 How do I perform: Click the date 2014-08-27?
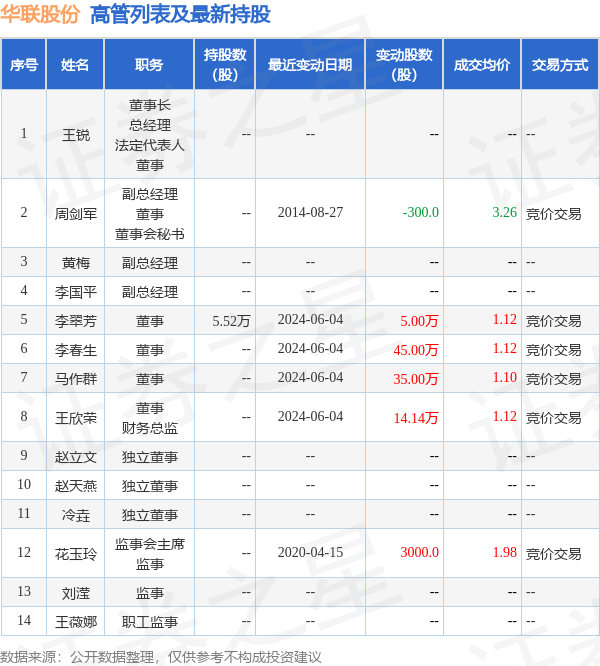310,212
